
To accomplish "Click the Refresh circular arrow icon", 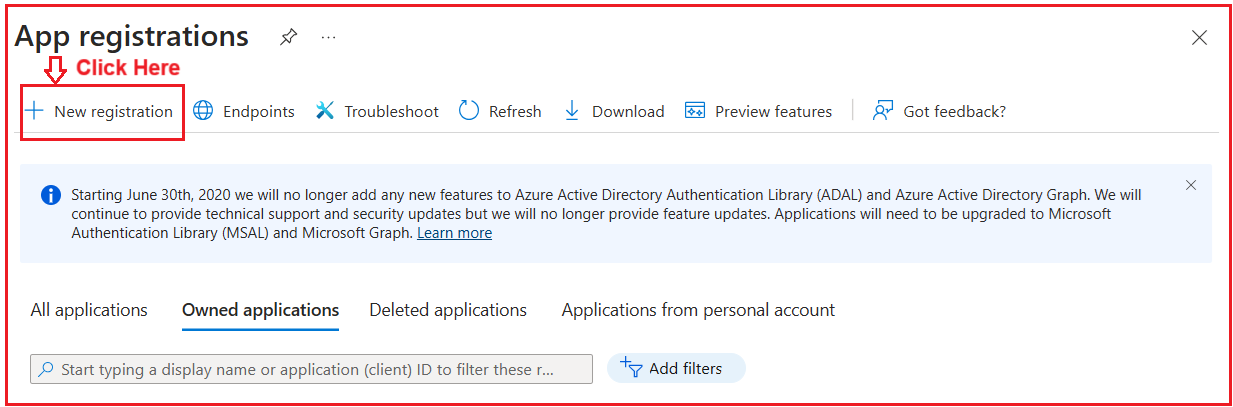I will click(x=469, y=111).
